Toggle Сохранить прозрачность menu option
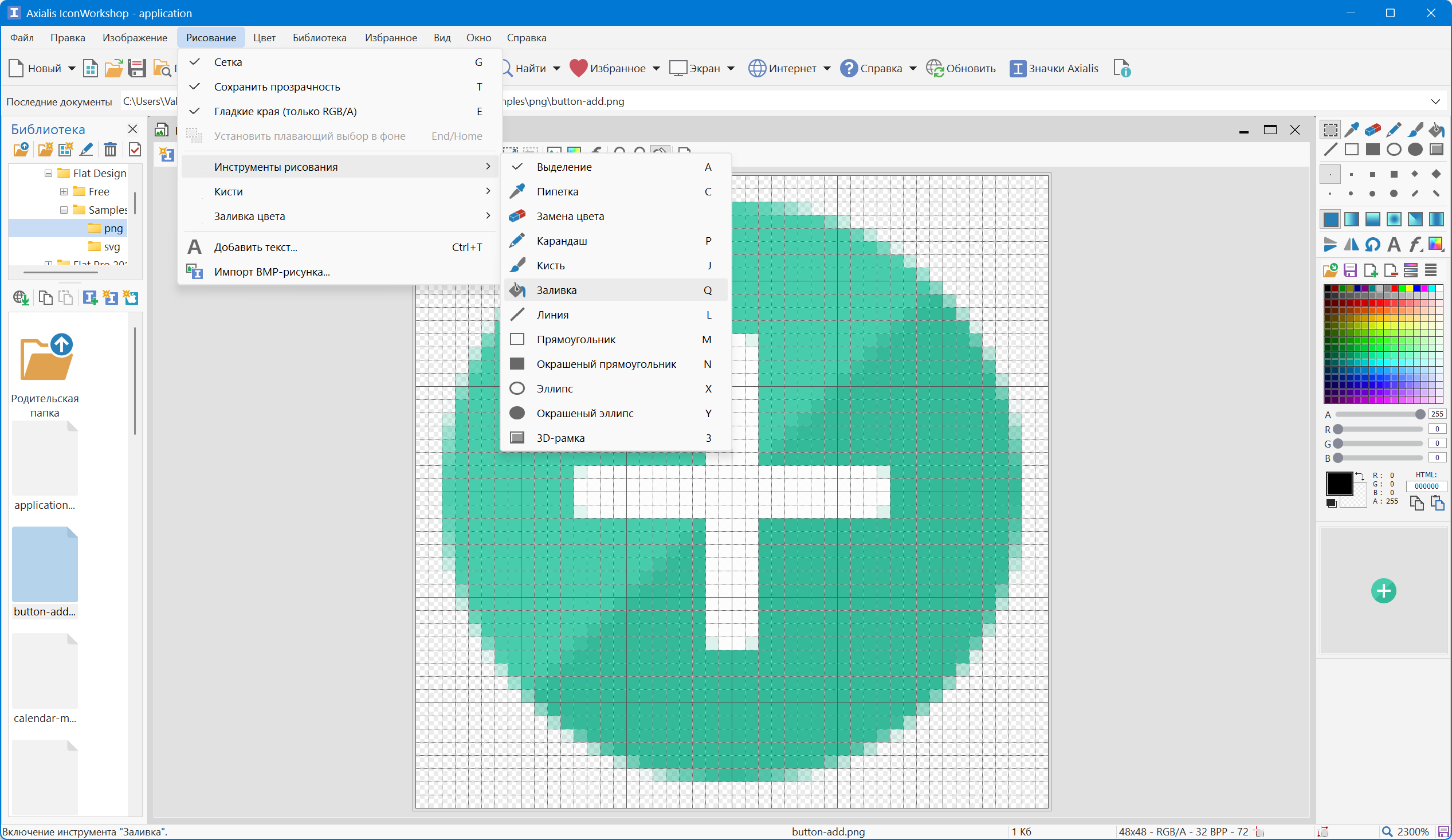Viewport: 1452px width, 840px height. pos(277,87)
